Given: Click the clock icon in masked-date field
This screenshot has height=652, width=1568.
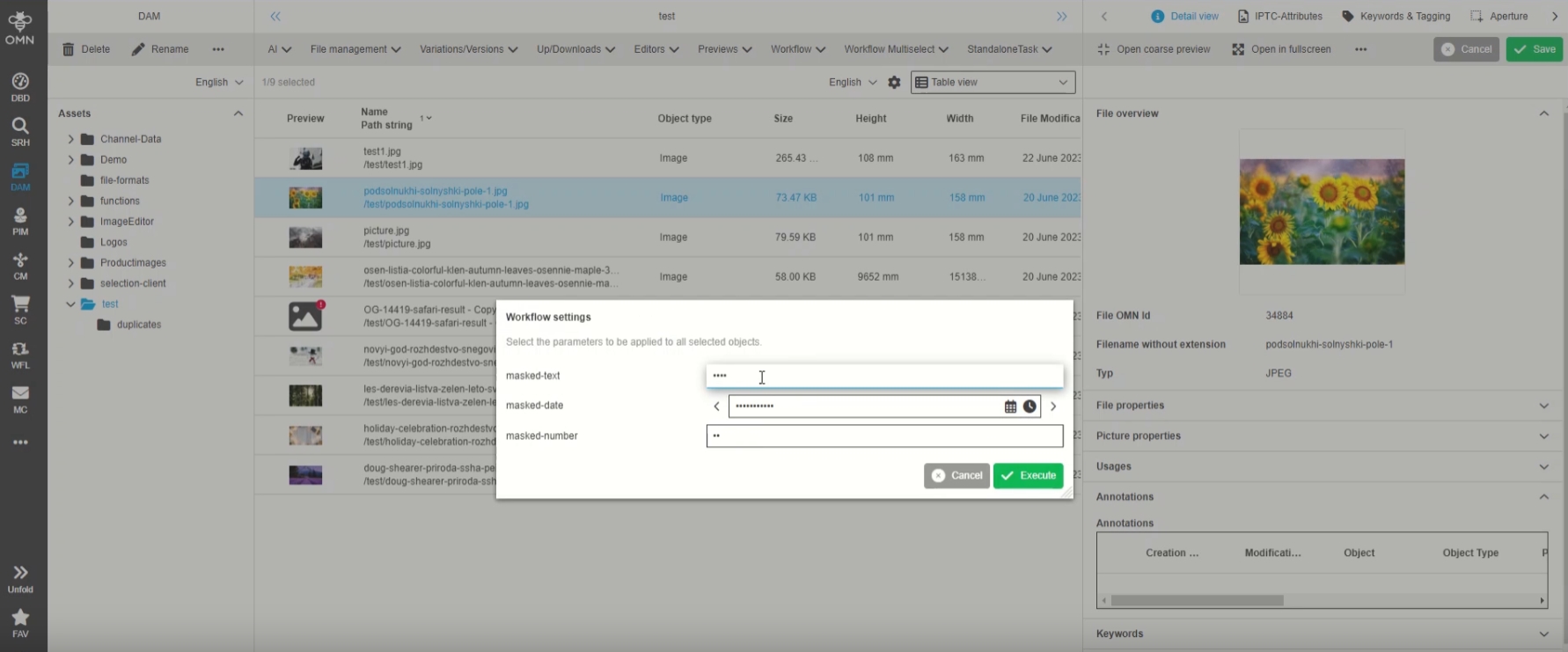Looking at the screenshot, I should [1029, 407].
